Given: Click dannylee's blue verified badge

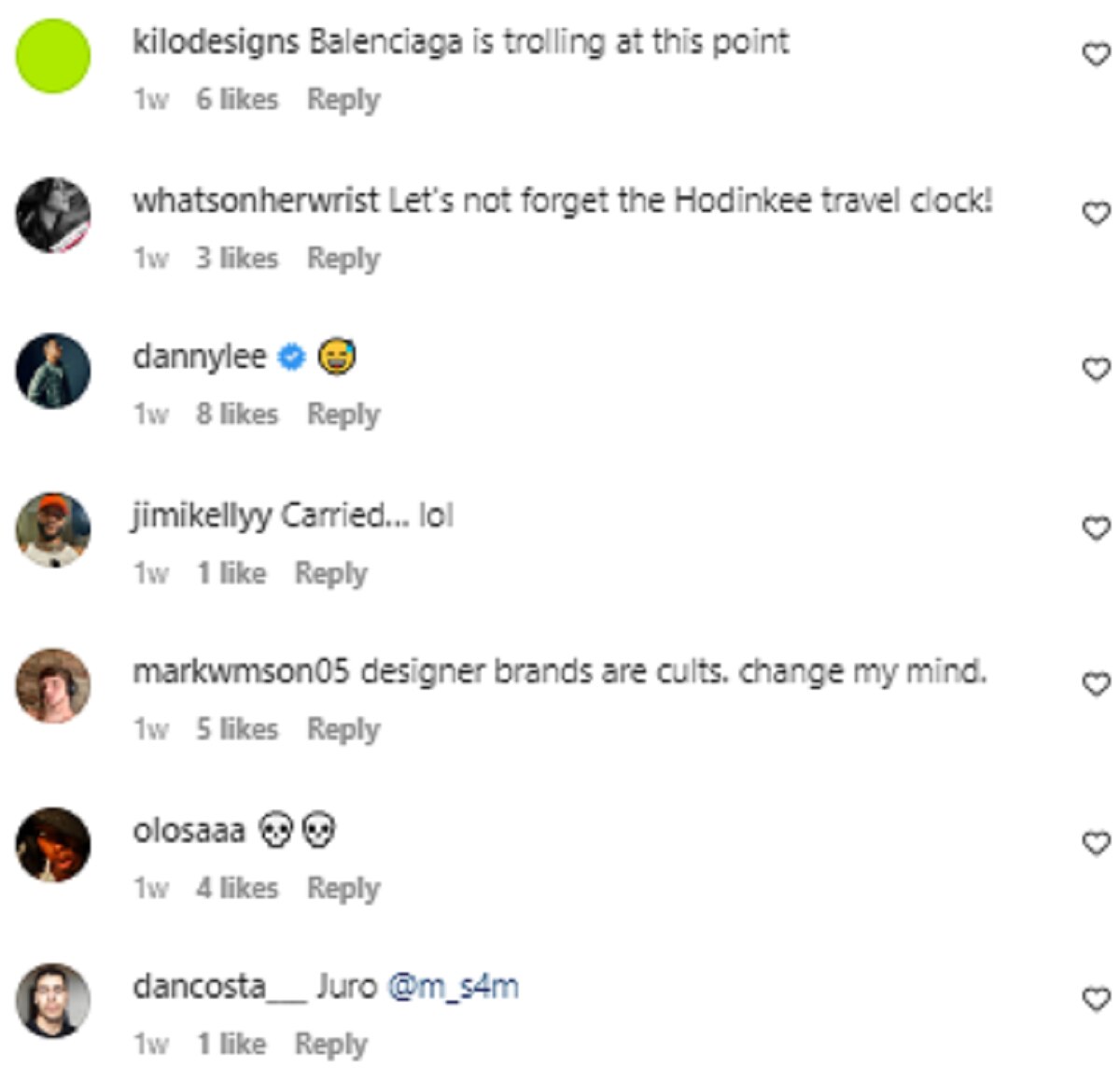Looking at the screenshot, I should [292, 357].
